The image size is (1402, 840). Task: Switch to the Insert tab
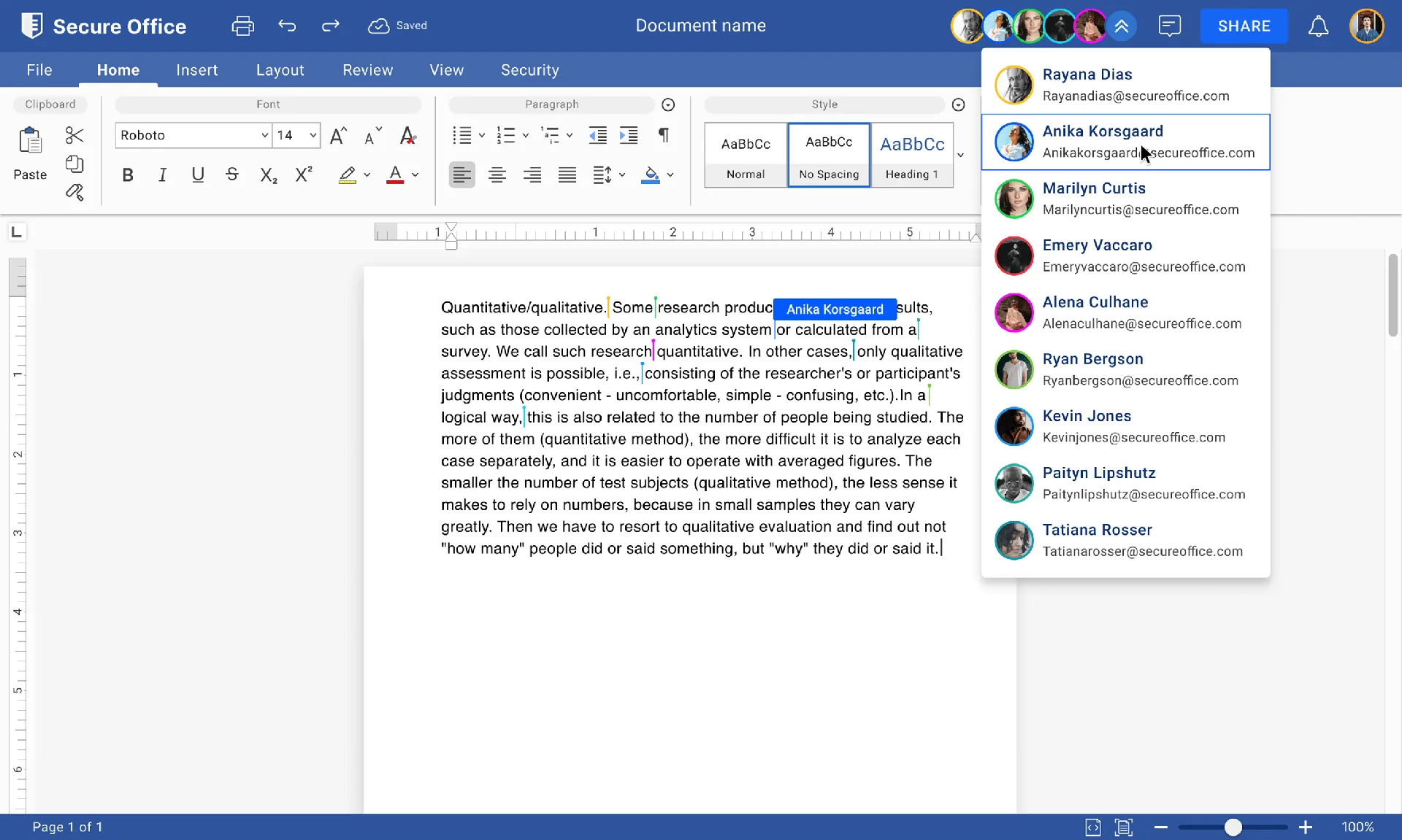197,70
